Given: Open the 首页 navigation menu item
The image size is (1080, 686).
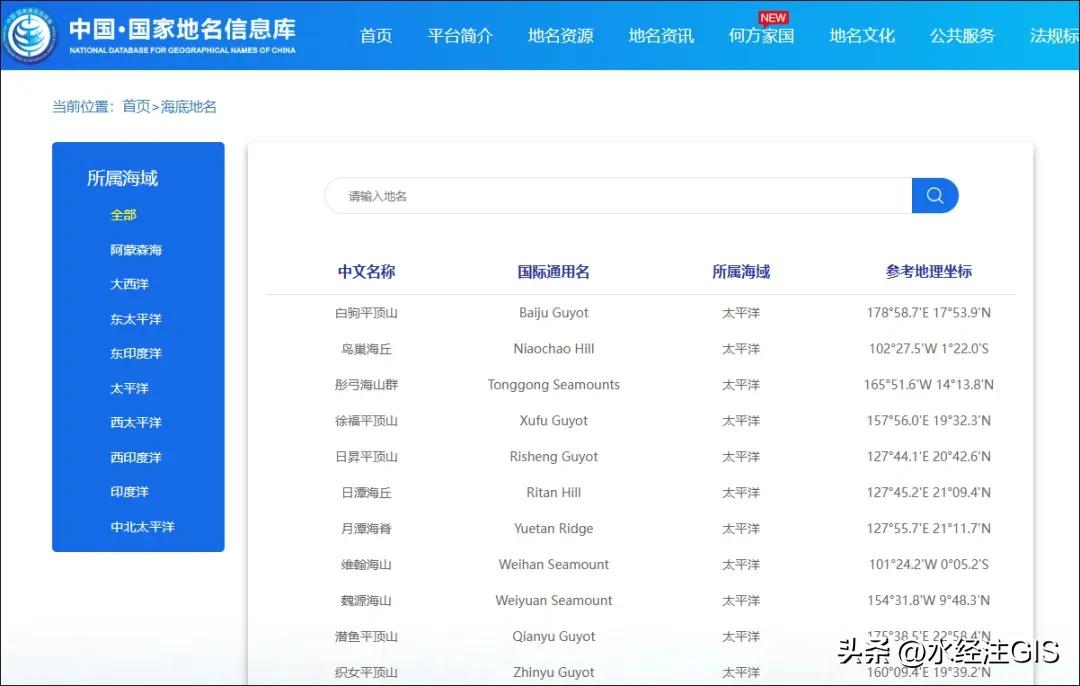Looking at the screenshot, I should coord(376,36).
